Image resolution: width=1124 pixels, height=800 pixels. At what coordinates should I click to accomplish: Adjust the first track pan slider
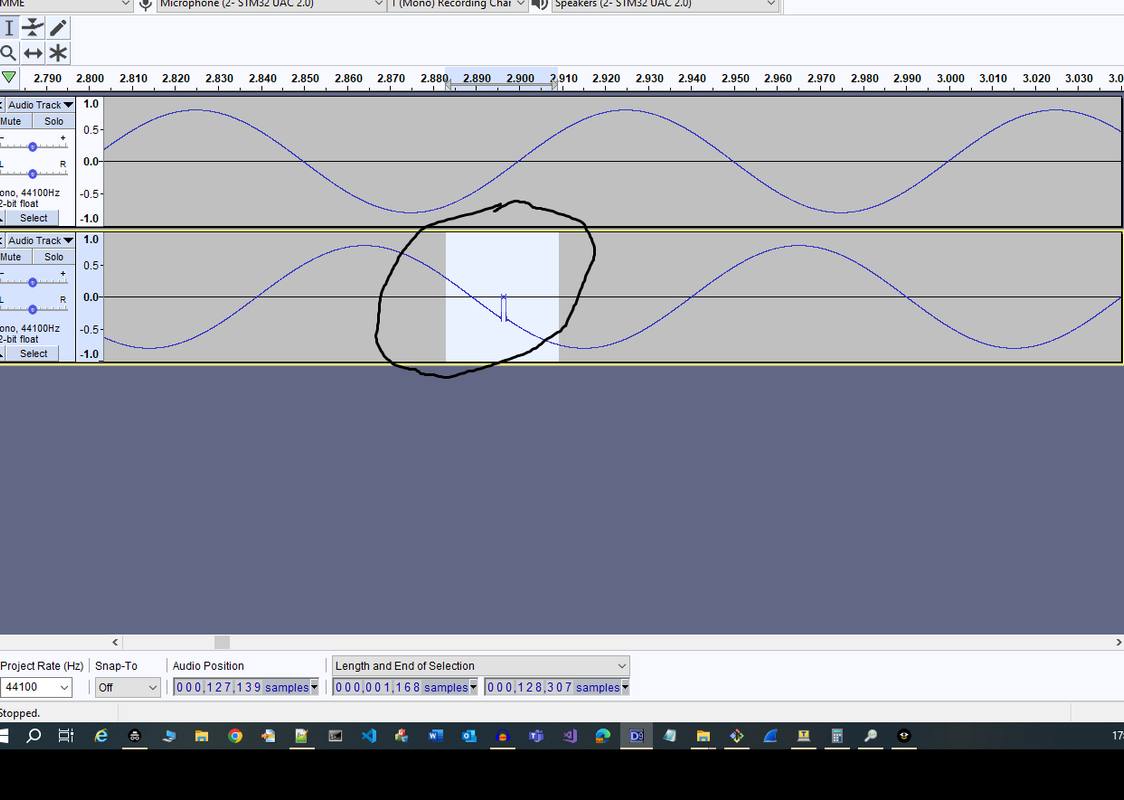[32, 173]
